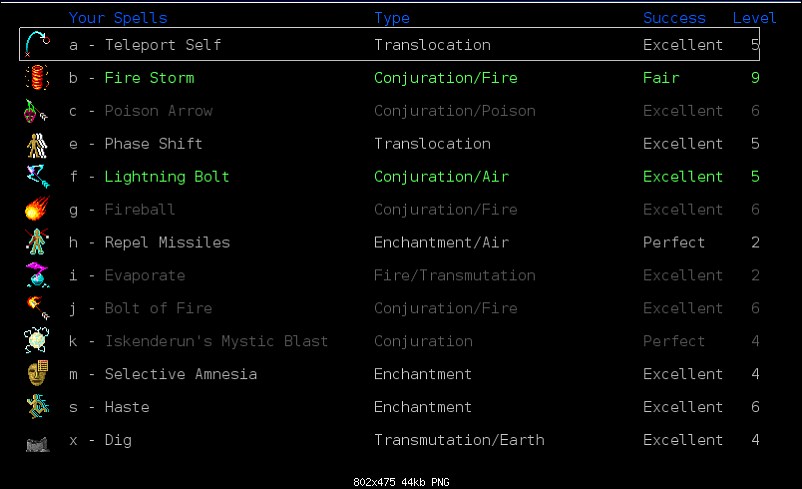
Task: Select the Bolt of Fire spell
Action: pyautogui.click(x=158, y=308)
